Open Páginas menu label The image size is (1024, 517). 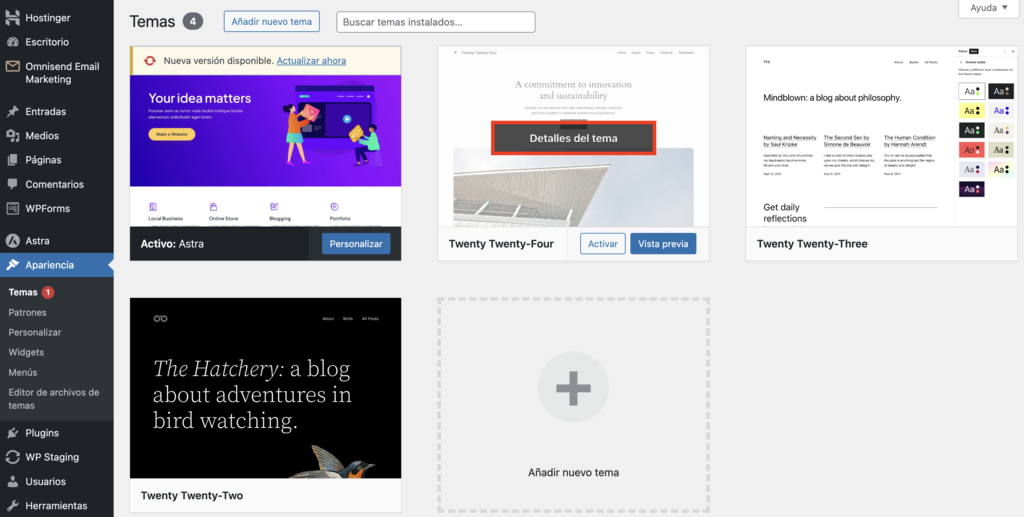43,160
